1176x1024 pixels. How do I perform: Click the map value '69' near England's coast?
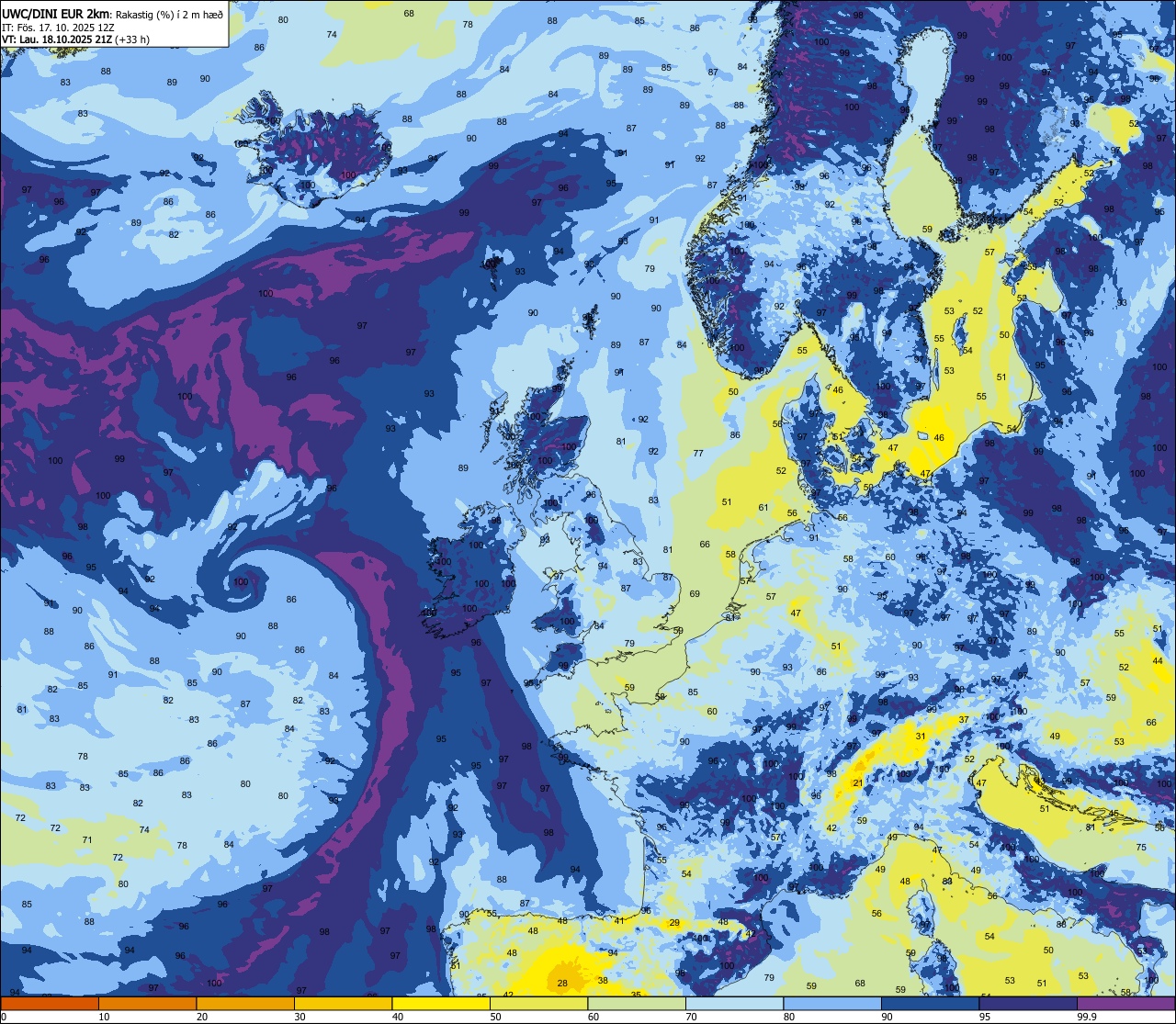pyautogui.click(x=695, y=594)
